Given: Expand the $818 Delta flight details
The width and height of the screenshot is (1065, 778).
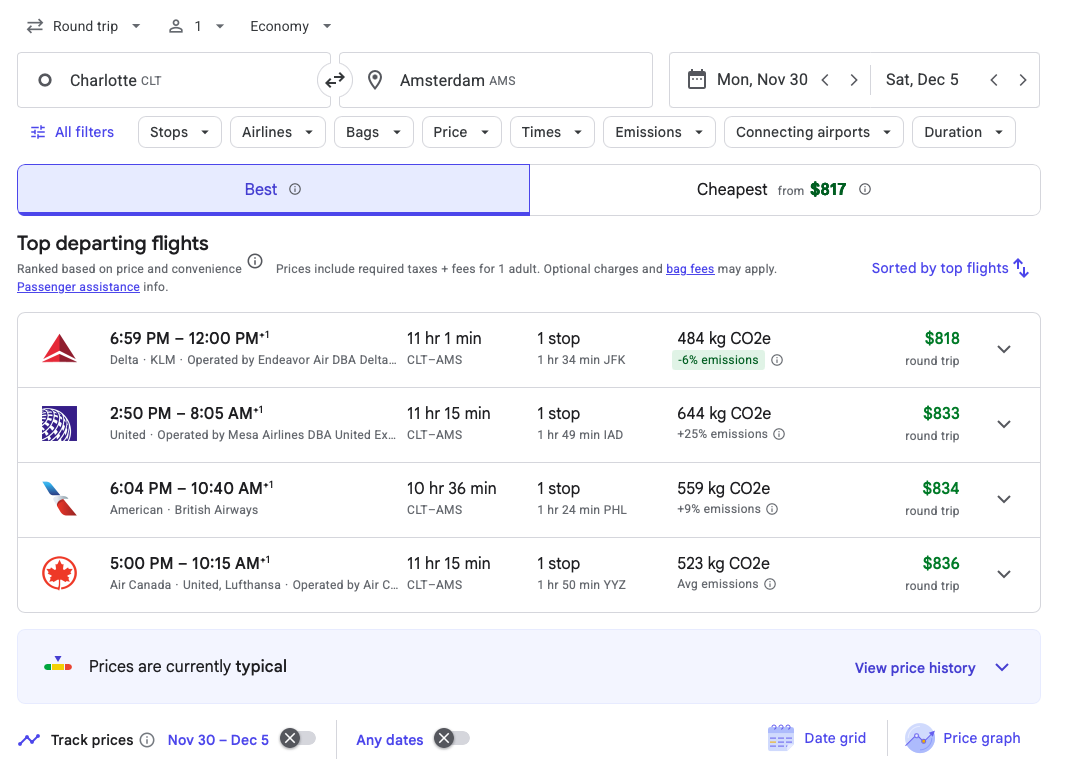Looking at the screenshot, I should pyautogui.click(x=1004, y=349).
